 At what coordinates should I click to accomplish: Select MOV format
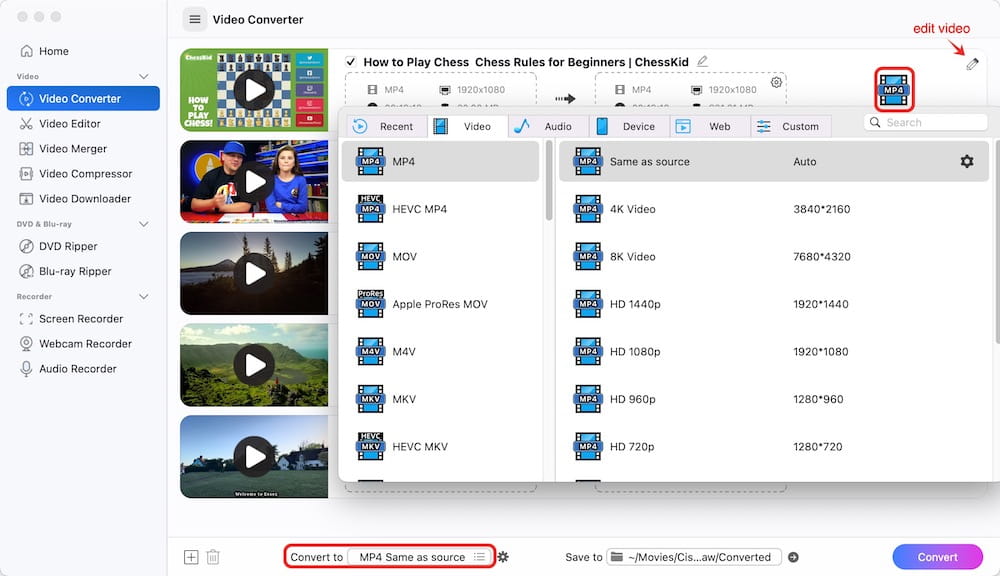[x=440, y=256]
